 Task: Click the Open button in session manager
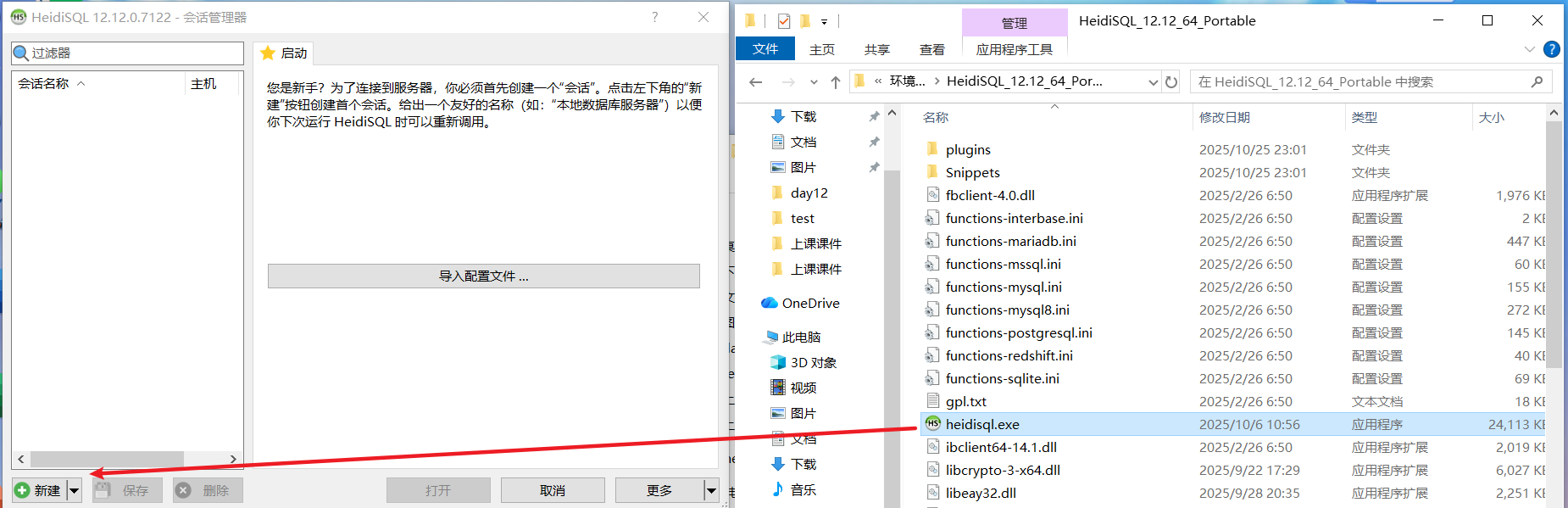click(x=438, y=490)
